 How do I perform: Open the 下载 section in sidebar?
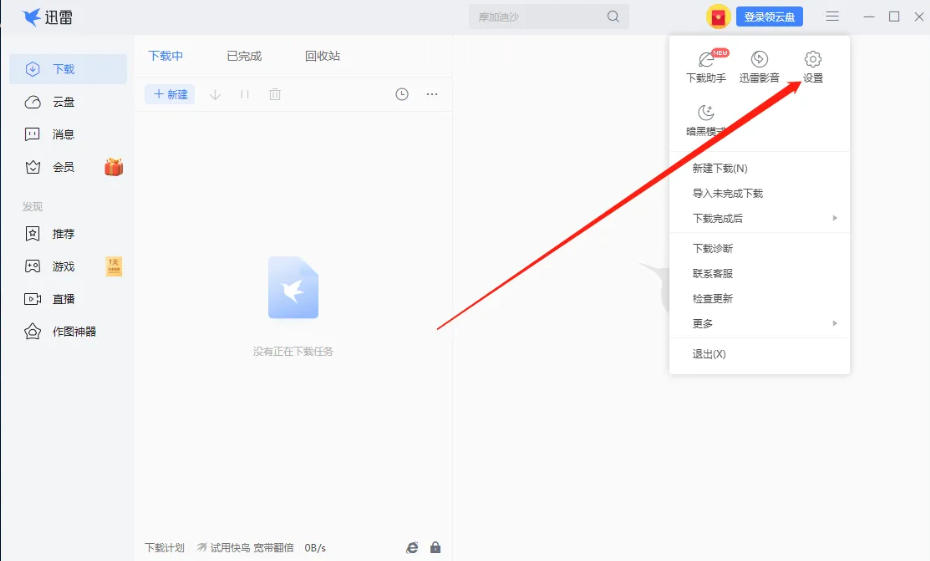click(x=68, y=69)
